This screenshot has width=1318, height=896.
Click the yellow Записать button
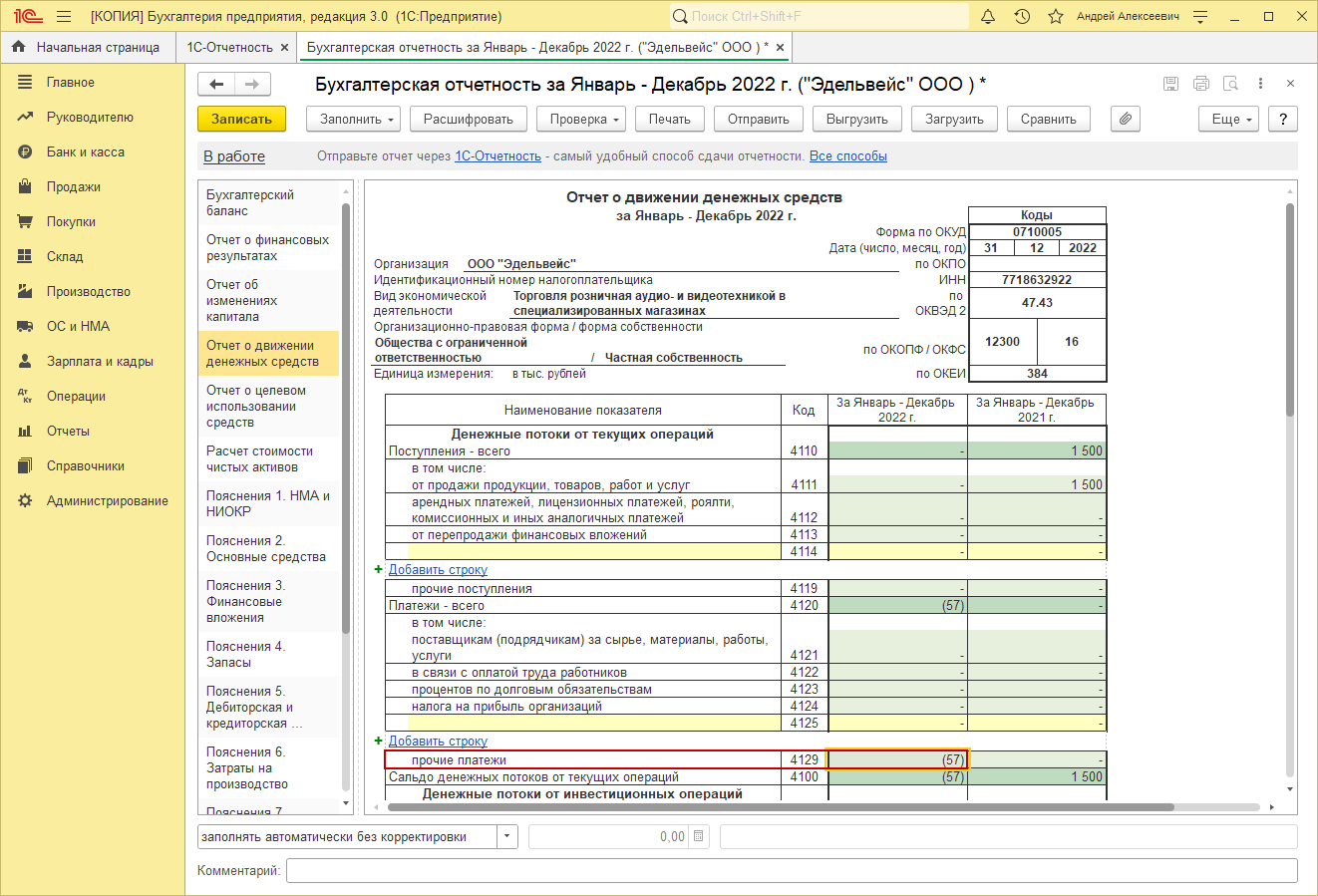(x=241, y=119)
